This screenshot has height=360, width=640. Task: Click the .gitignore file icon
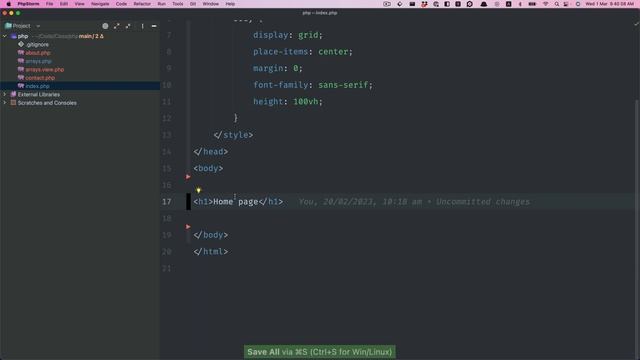[21, 44]
